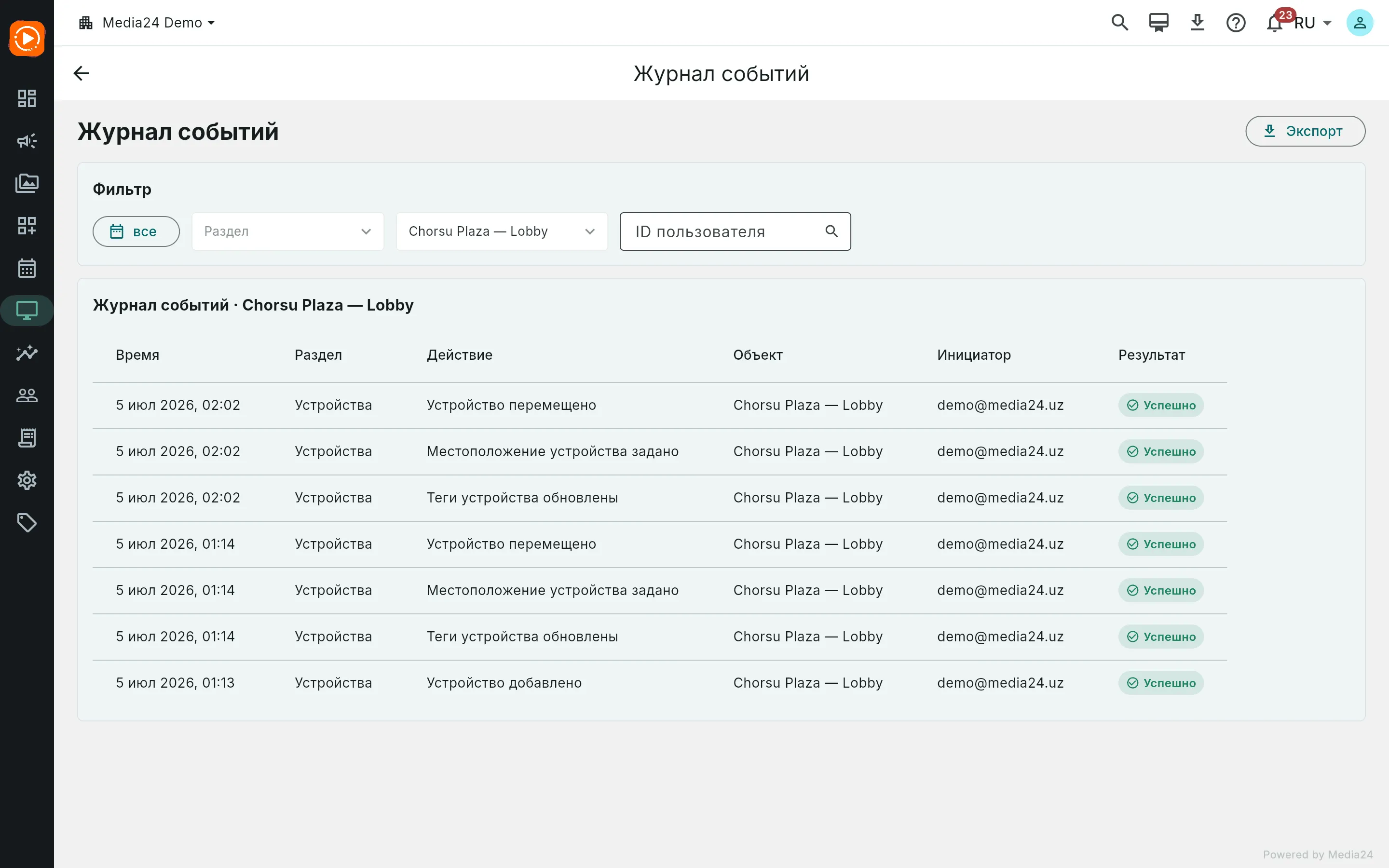Screen dimensions: 1389x868
Task: Open the help question mark icon
Action: (1236, 22)
